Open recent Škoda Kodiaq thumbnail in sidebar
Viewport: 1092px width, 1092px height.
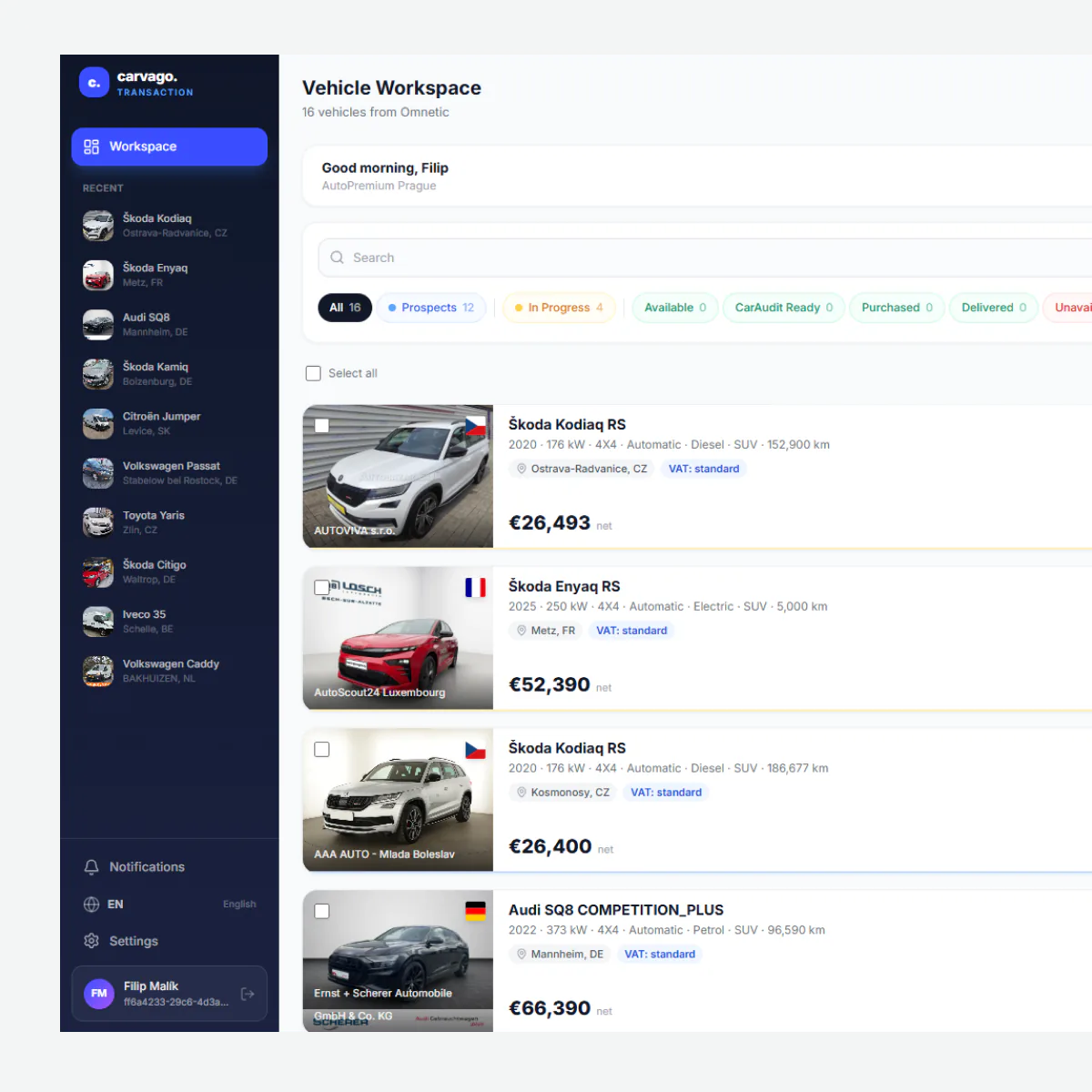click(98, 226)
